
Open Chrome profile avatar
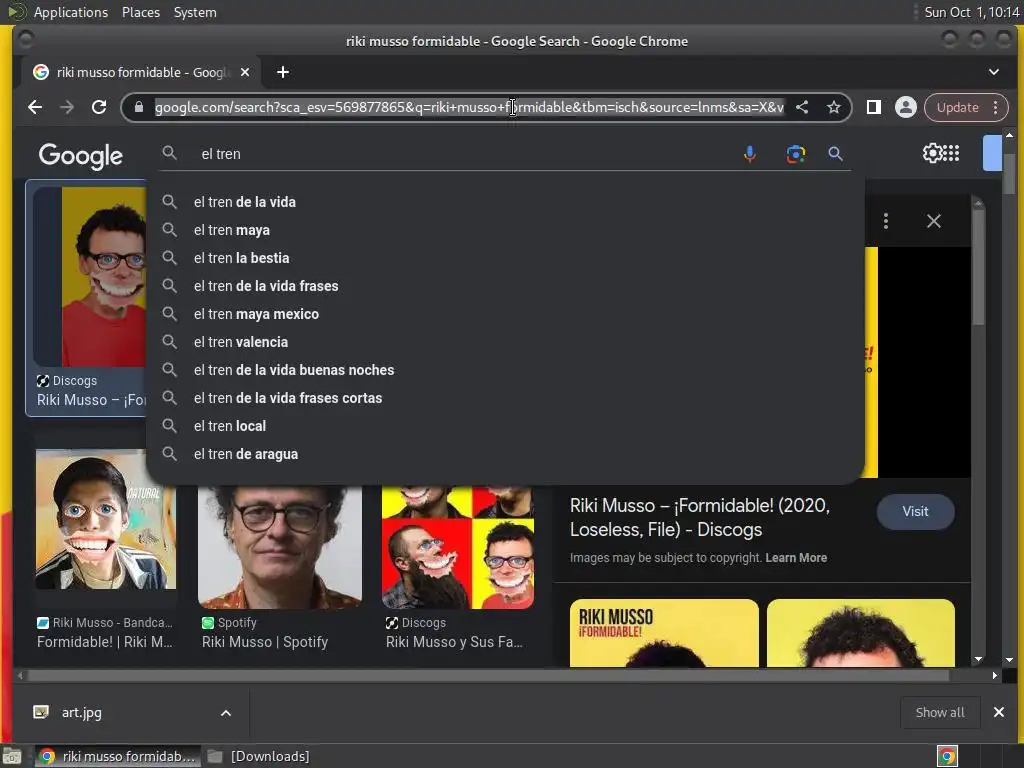click(906, 107)
